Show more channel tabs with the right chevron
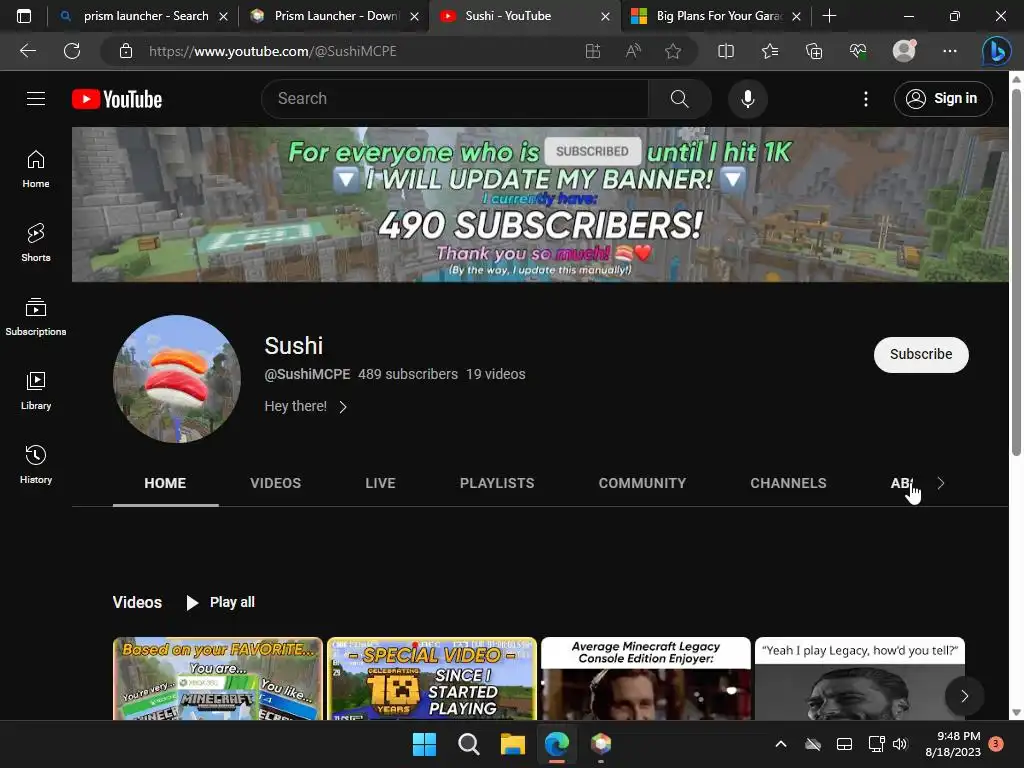The height and width of the screenshot is (768, 1024). tap(940, 483)
